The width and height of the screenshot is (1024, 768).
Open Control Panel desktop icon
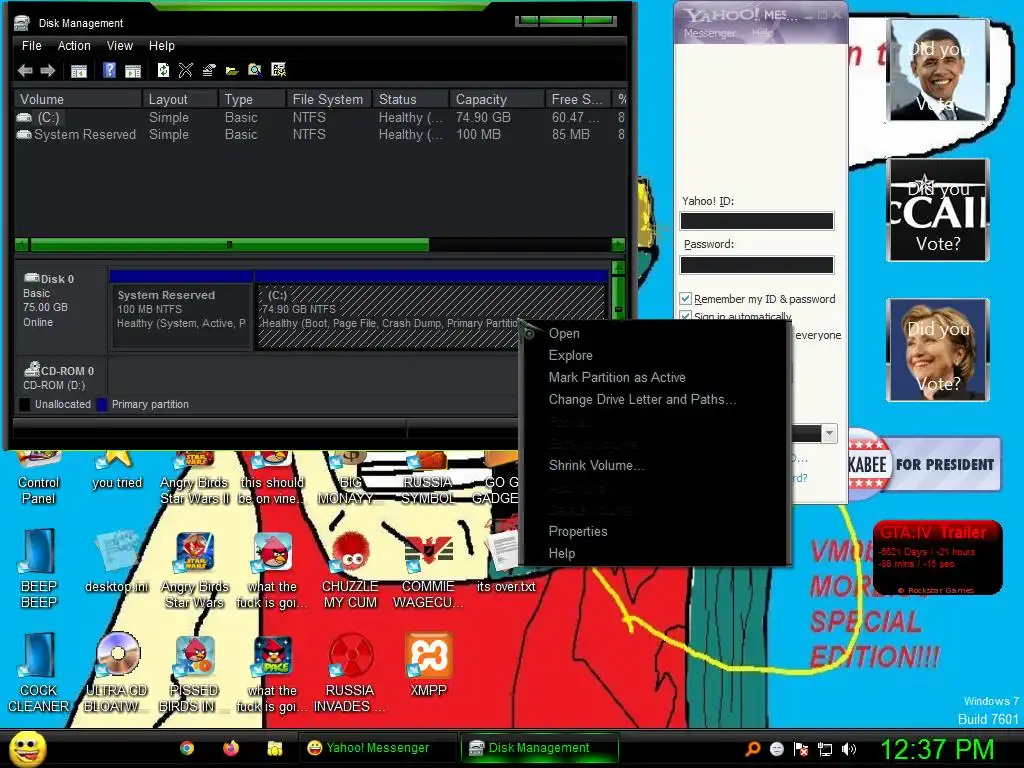pyautogui.click(x=39, y=479)
